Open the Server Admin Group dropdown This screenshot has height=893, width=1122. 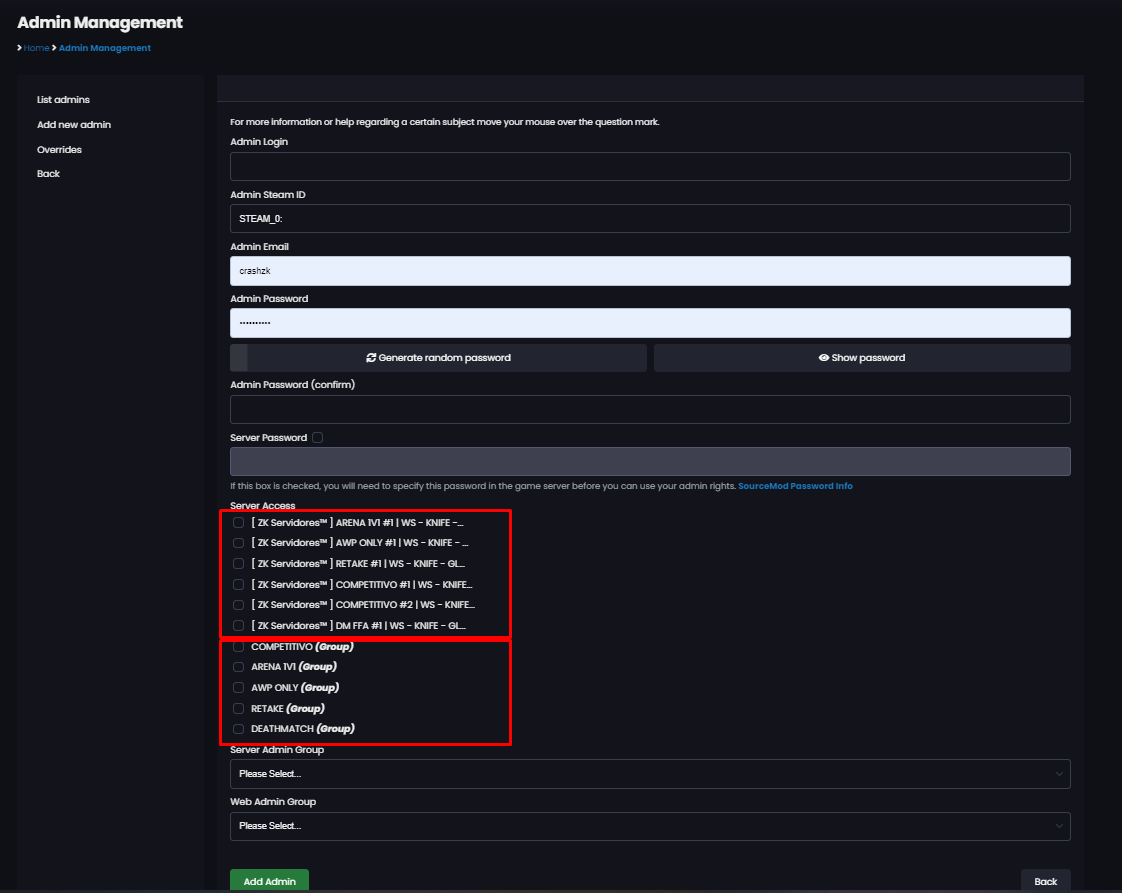point(650,773)
